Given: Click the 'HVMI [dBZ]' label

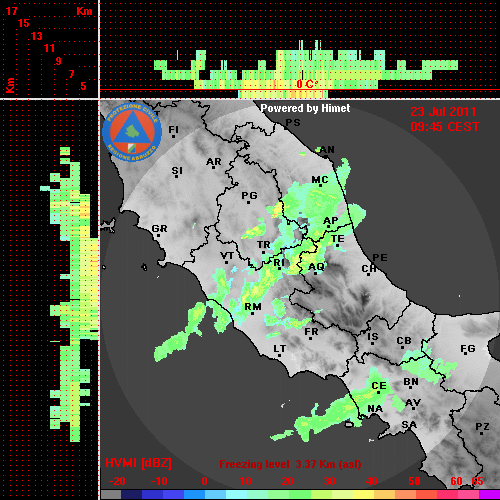Looking at the screenshot, I should click(x=138, y=463).
